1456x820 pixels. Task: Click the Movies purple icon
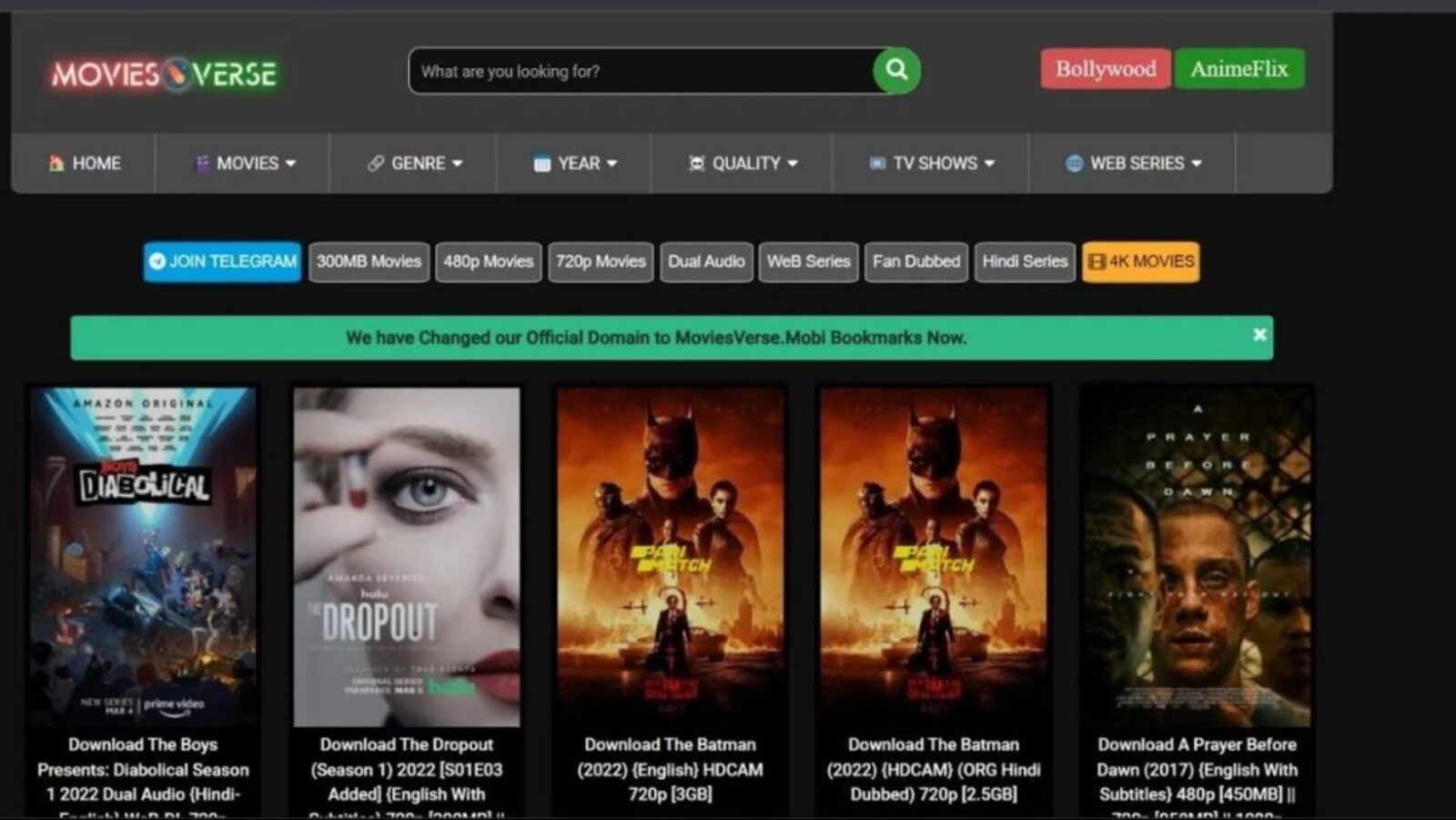coord(202,163)
